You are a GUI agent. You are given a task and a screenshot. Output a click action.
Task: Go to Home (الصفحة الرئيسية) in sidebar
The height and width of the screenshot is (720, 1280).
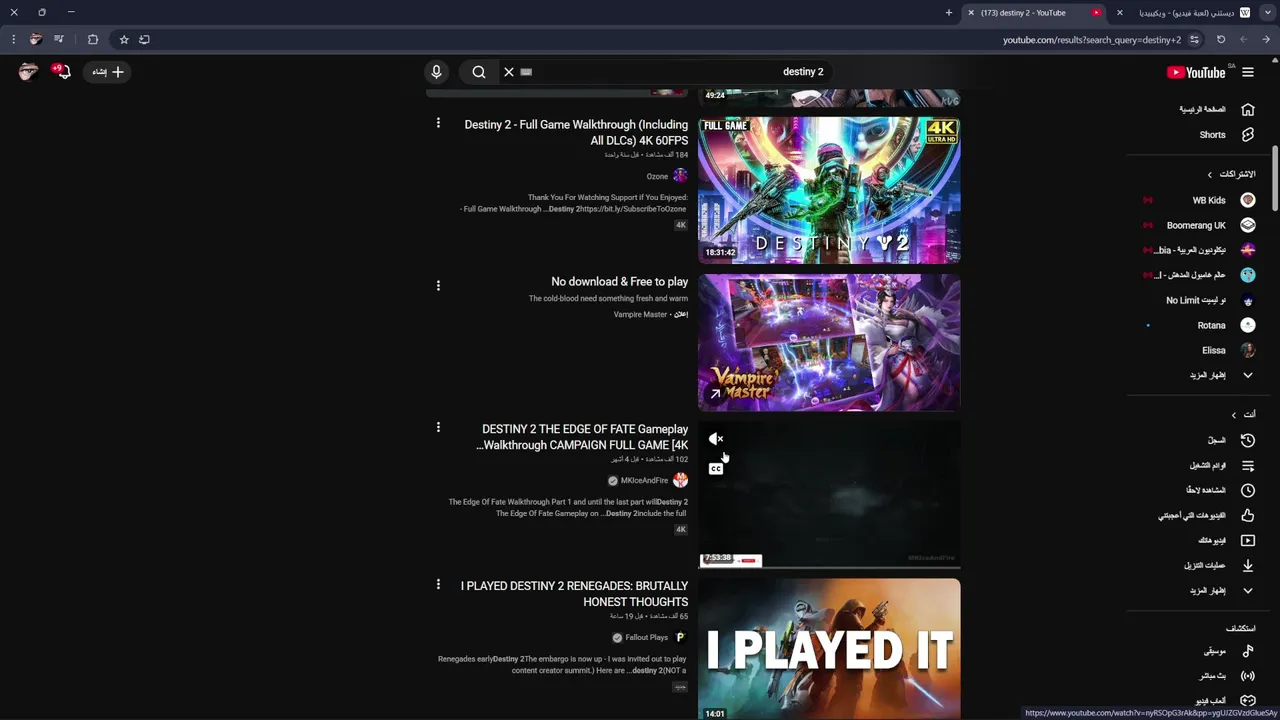1217,109
